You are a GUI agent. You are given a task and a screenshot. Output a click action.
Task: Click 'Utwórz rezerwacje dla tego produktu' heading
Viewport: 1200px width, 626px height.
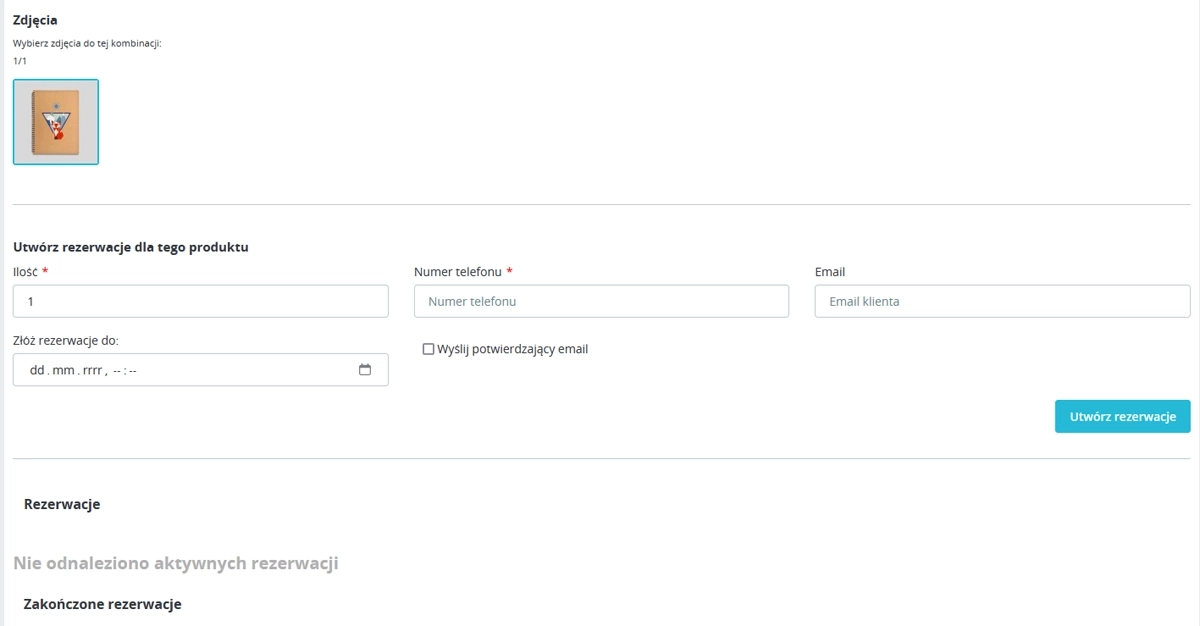(x=131, y=247)
